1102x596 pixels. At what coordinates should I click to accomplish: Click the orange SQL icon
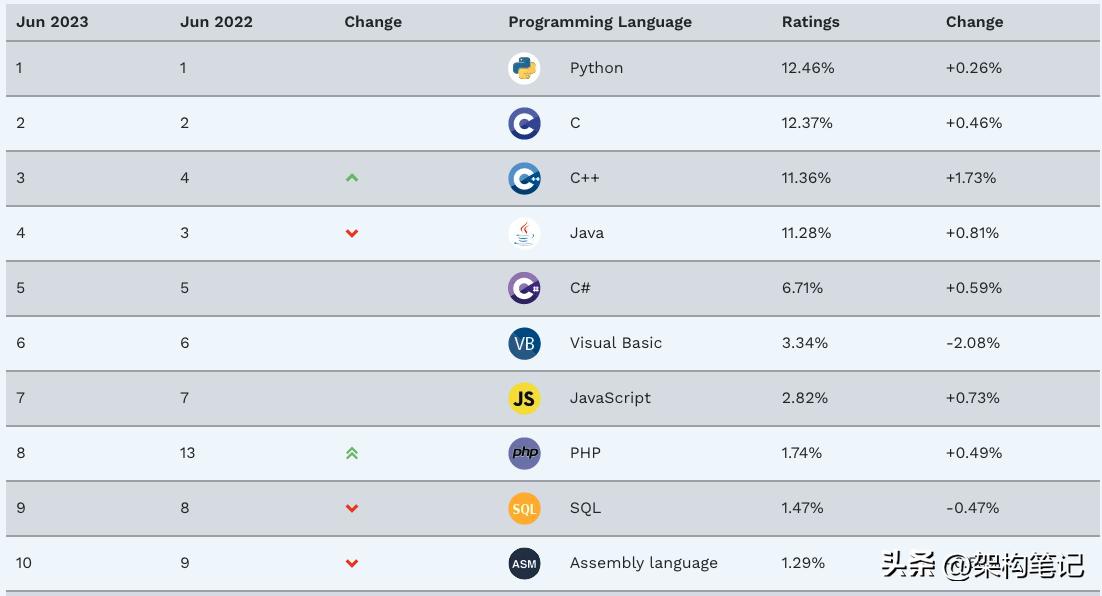pyautogui.click(x=524, y=508)
